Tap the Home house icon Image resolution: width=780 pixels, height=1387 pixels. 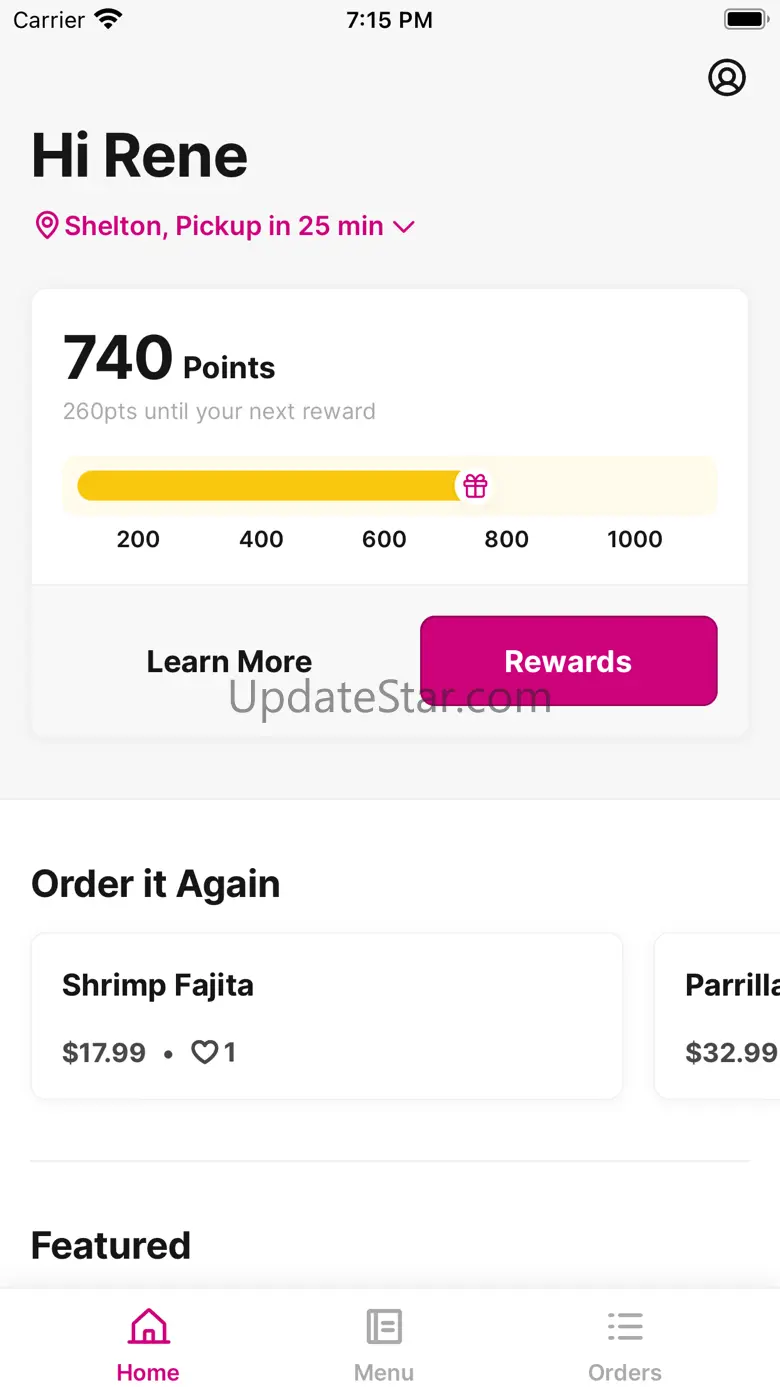(148, 1327)
